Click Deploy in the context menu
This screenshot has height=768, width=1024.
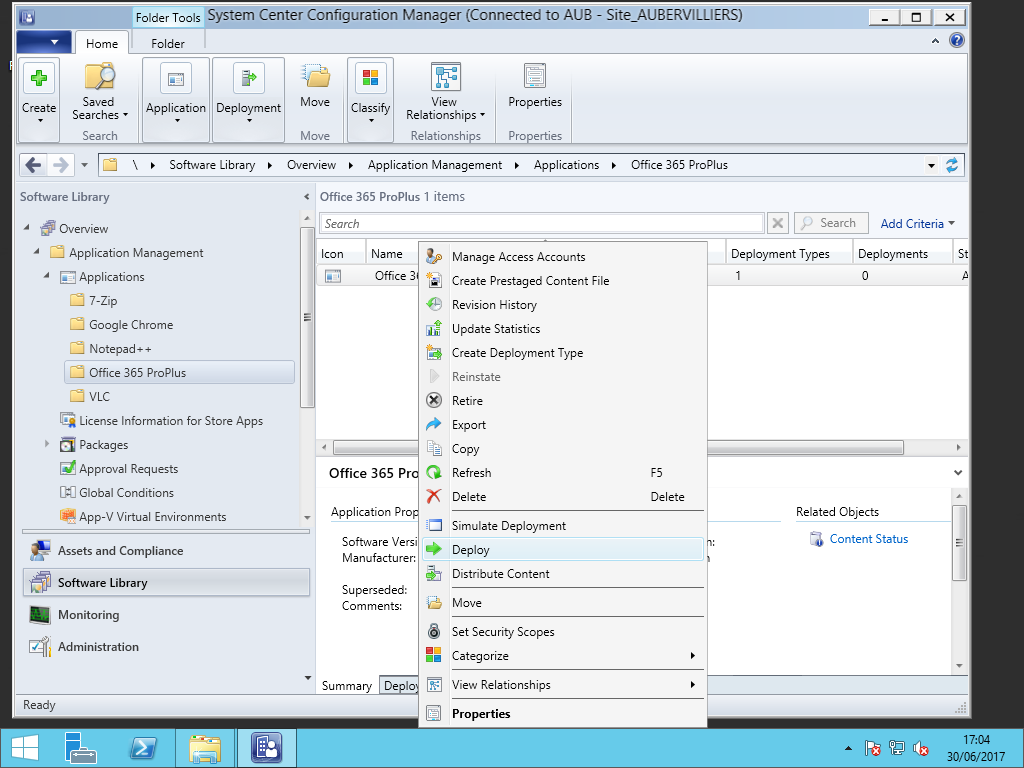563,550
